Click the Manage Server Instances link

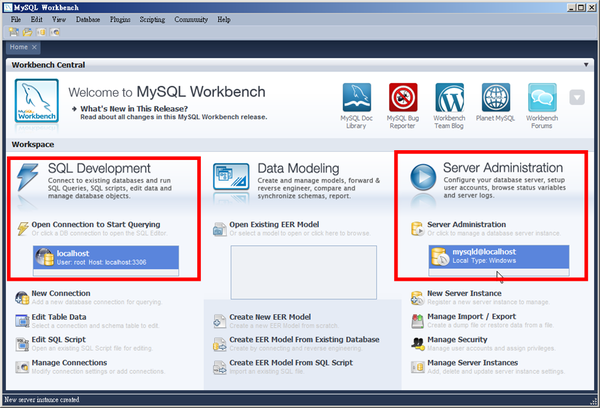(x=473, y=362)
